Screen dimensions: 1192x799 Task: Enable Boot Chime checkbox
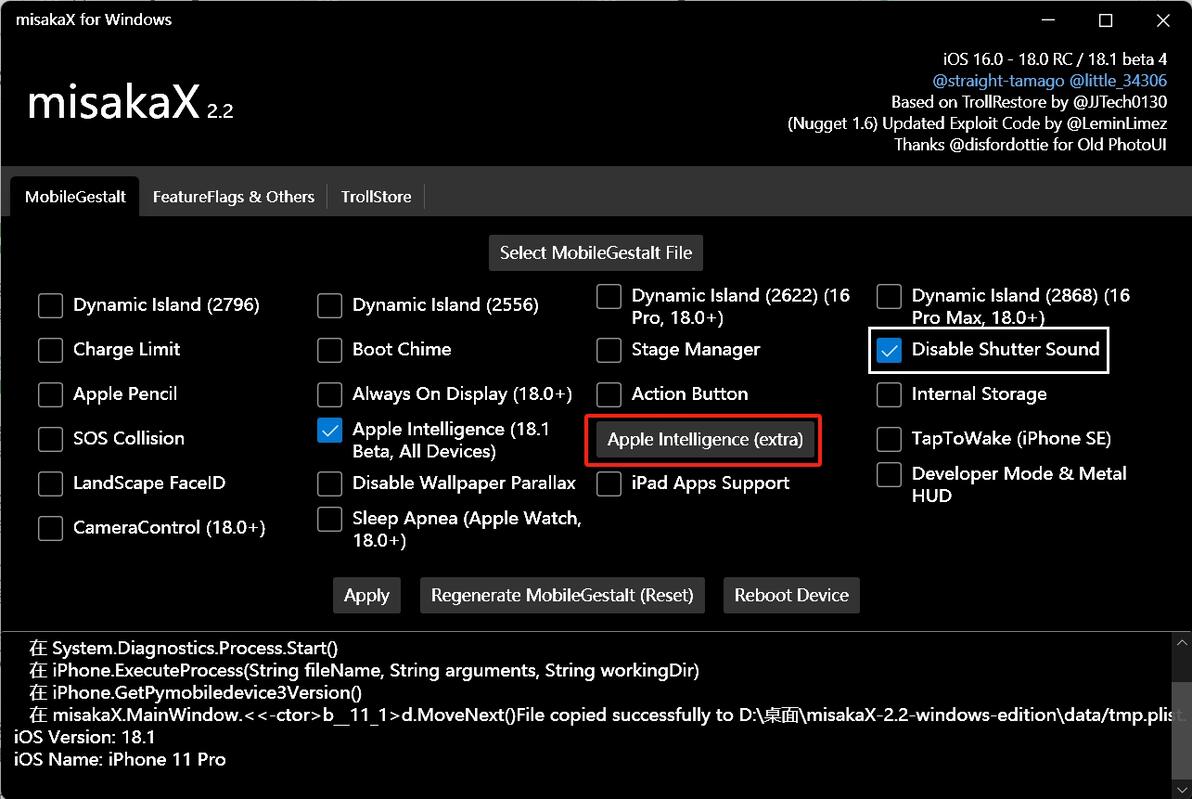(x=330, y=350)
